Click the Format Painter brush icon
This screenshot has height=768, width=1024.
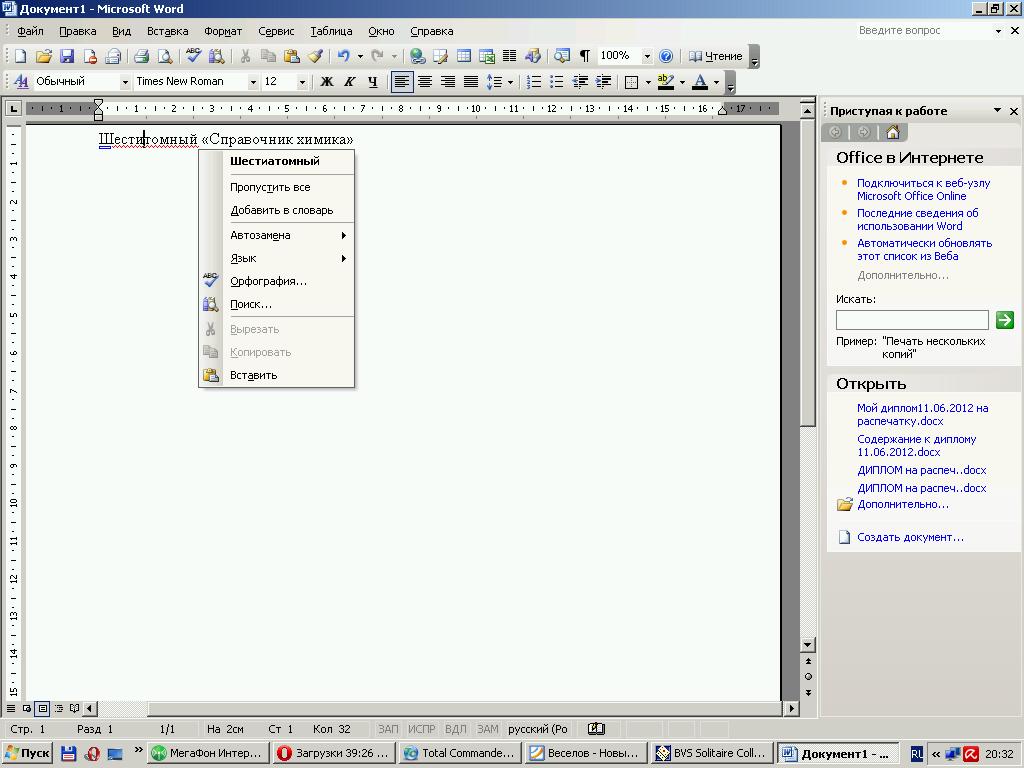(315, 56)
